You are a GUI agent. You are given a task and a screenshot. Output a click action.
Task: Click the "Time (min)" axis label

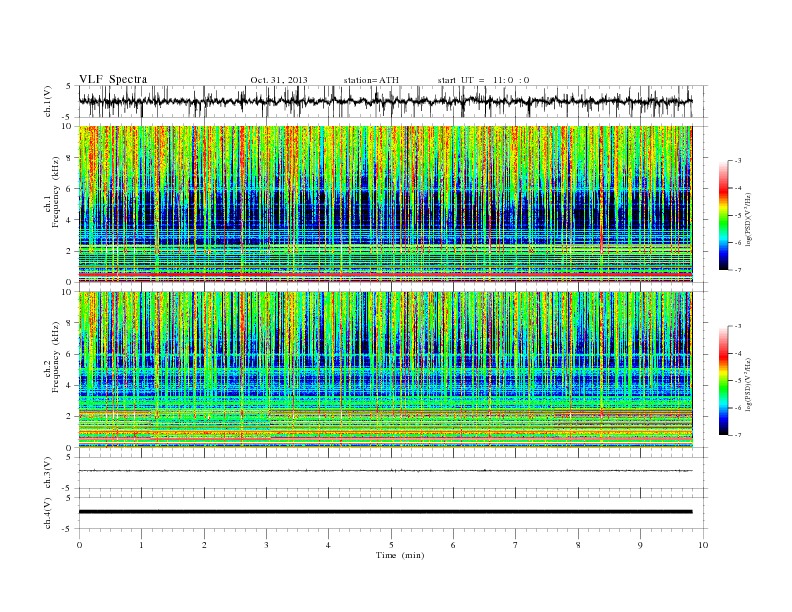coord(400,555)
